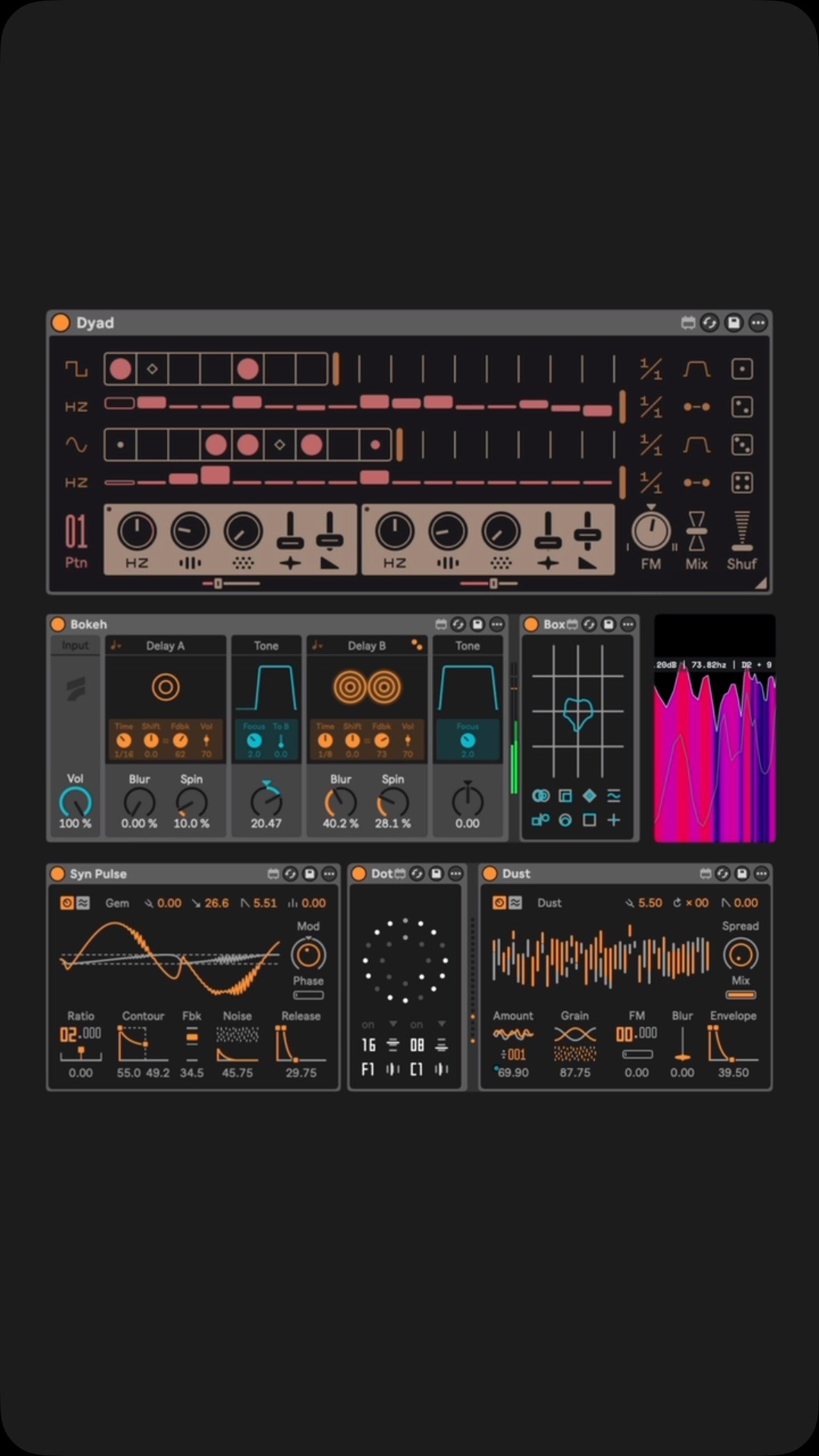Click the Dyad Mix control
The width and height of the screenshot is (819, 1456).
tap(696, 532)
